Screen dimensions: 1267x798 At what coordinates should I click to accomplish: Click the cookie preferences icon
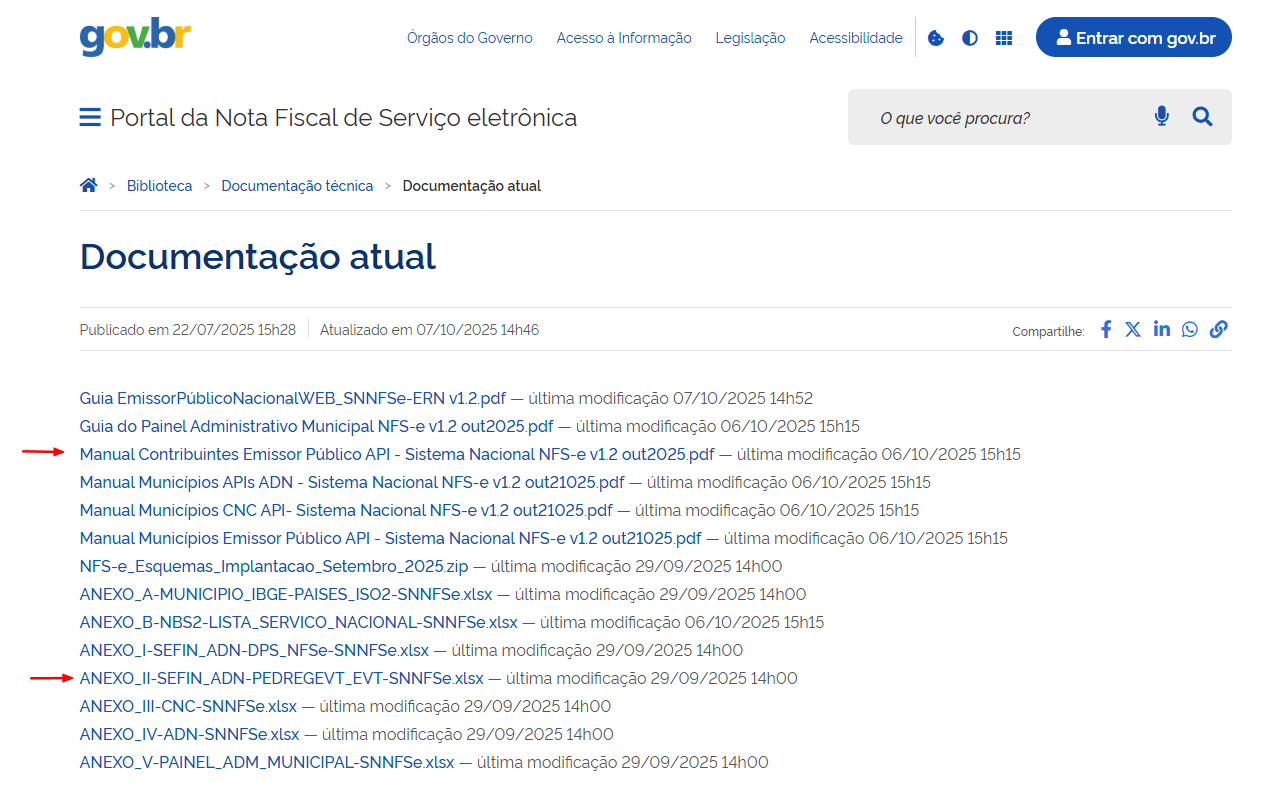pyautogui.click(x=936, y=38)
